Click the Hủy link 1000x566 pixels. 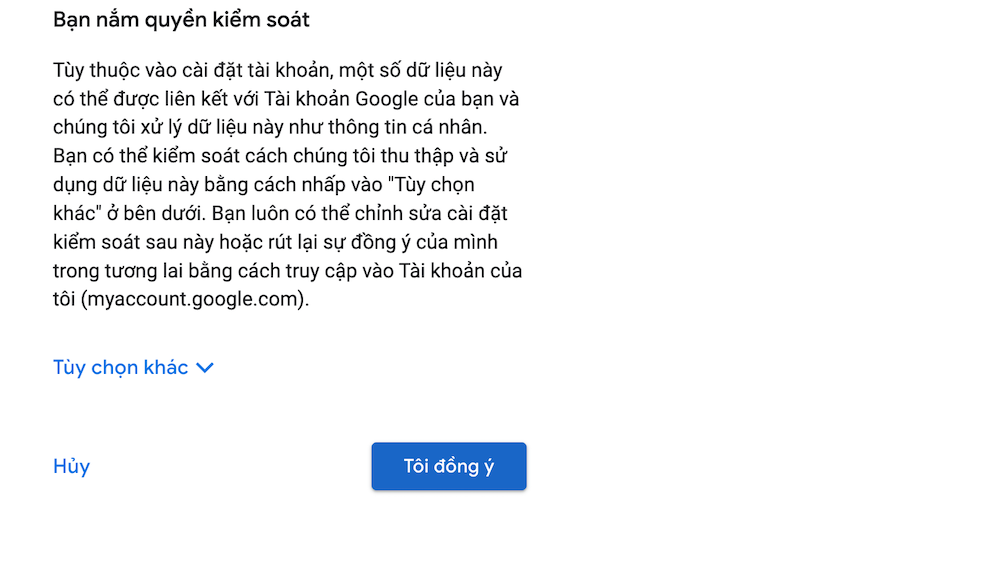[72, 467]
